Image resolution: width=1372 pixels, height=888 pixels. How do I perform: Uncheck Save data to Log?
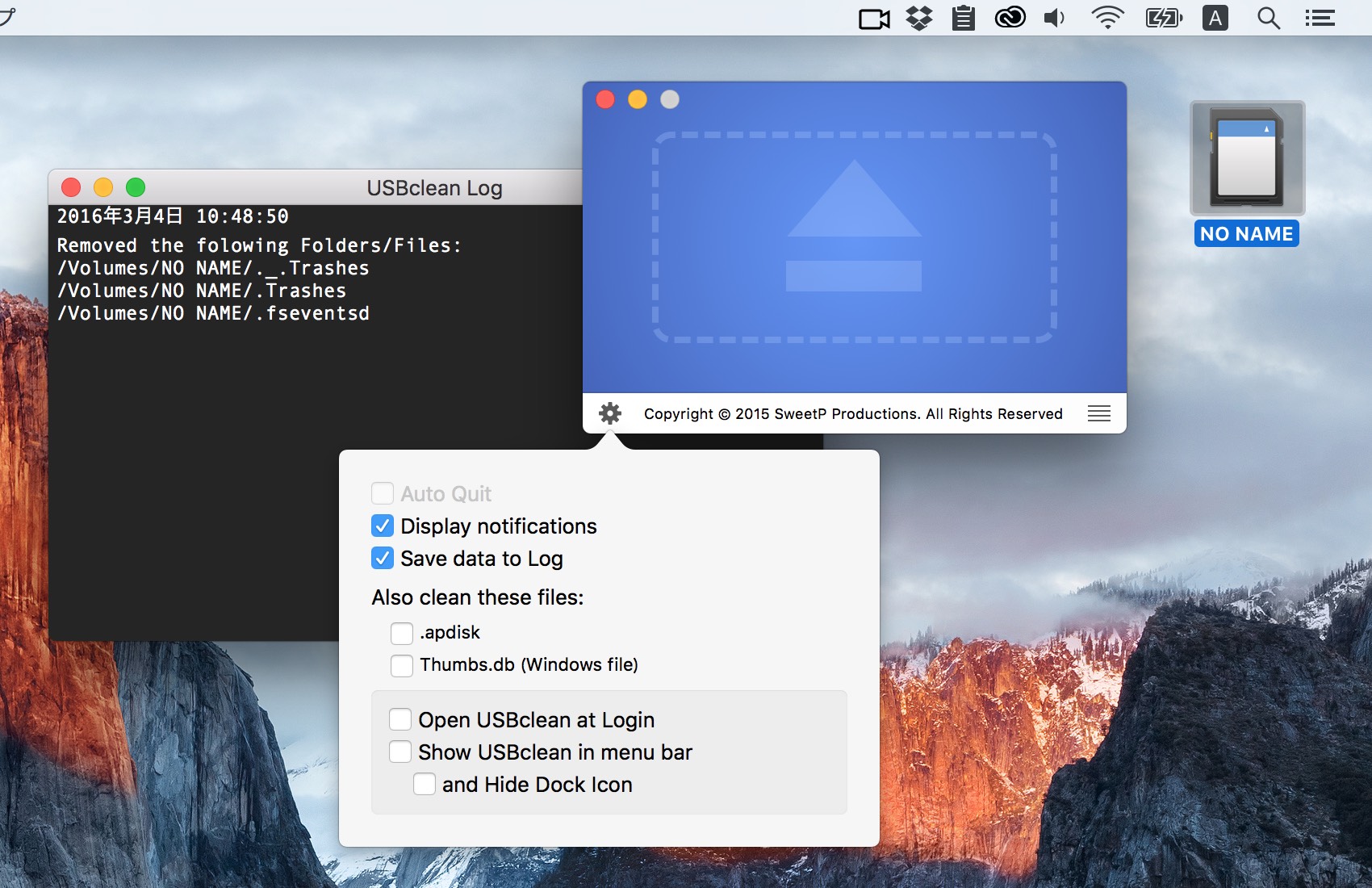click(x=383, y=558)
